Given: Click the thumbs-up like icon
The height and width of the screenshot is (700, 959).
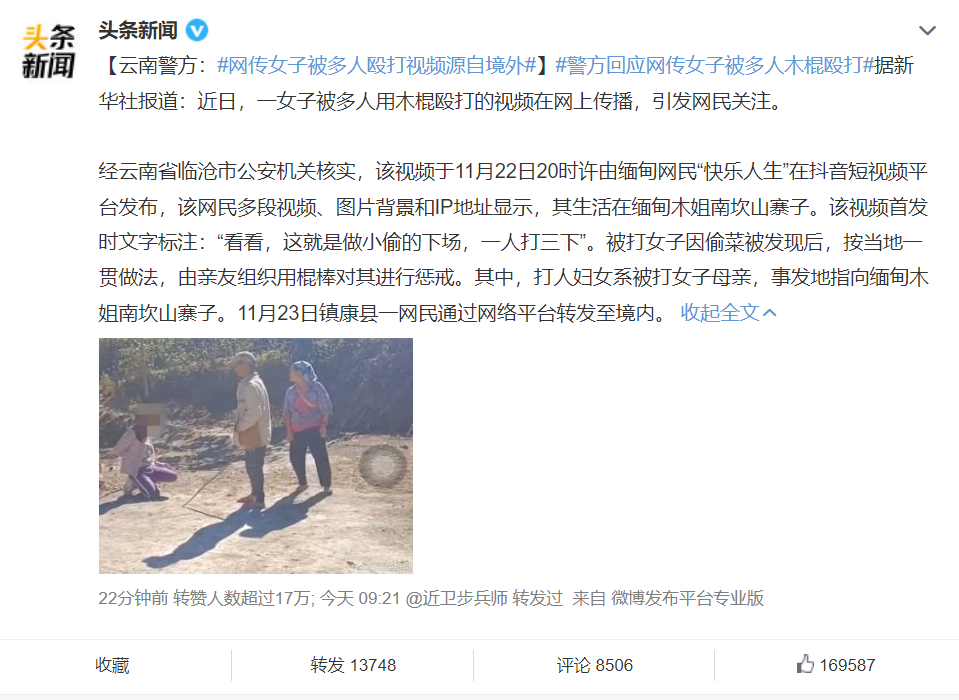Looking at the screenshot, I should [x=805, y=664].
